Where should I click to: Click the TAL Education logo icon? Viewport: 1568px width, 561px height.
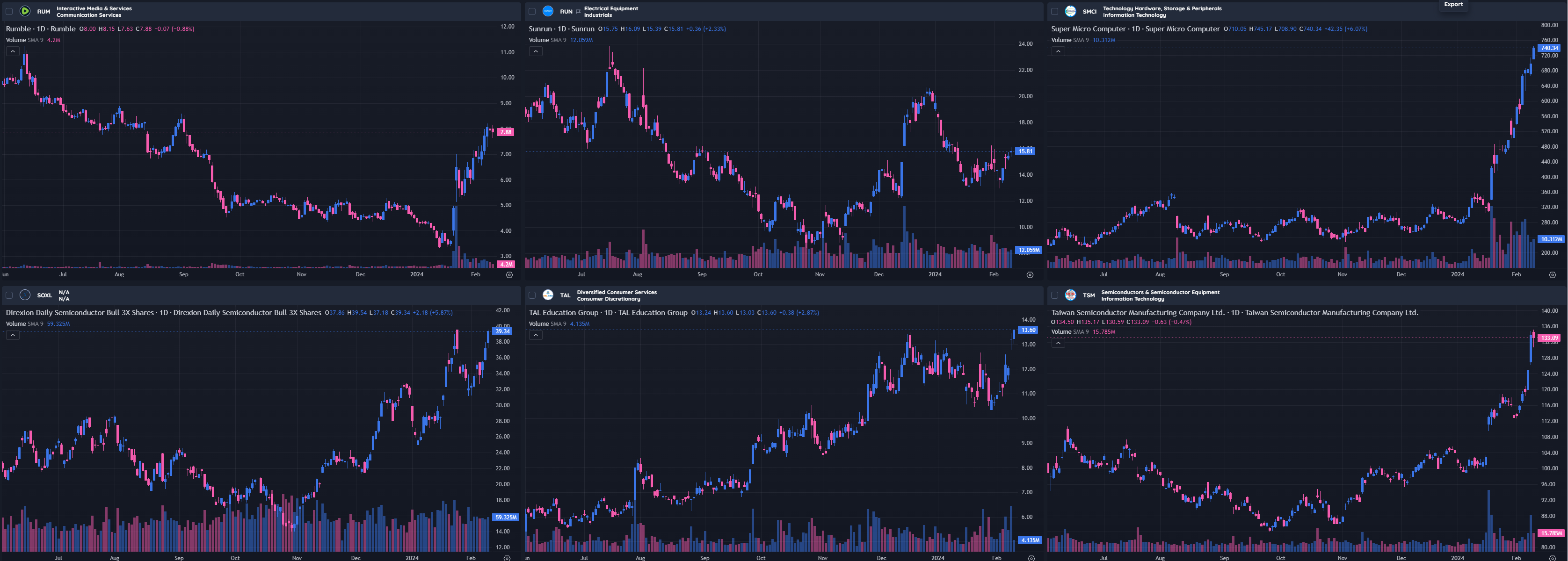pyautogui.click(x=548, y=295)
